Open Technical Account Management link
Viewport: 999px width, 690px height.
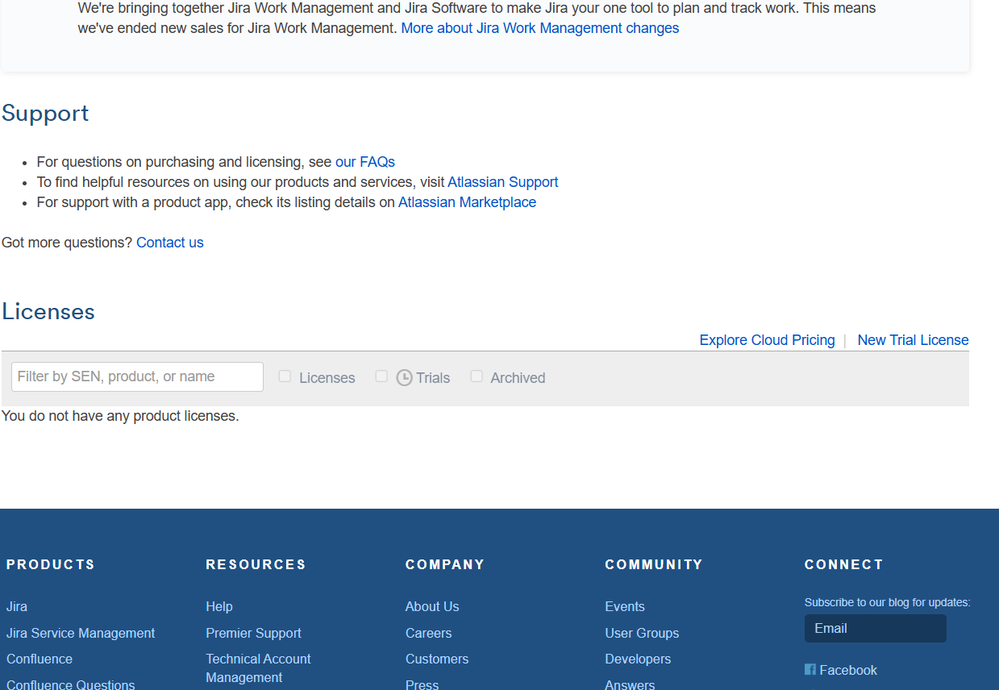[258, 668]
